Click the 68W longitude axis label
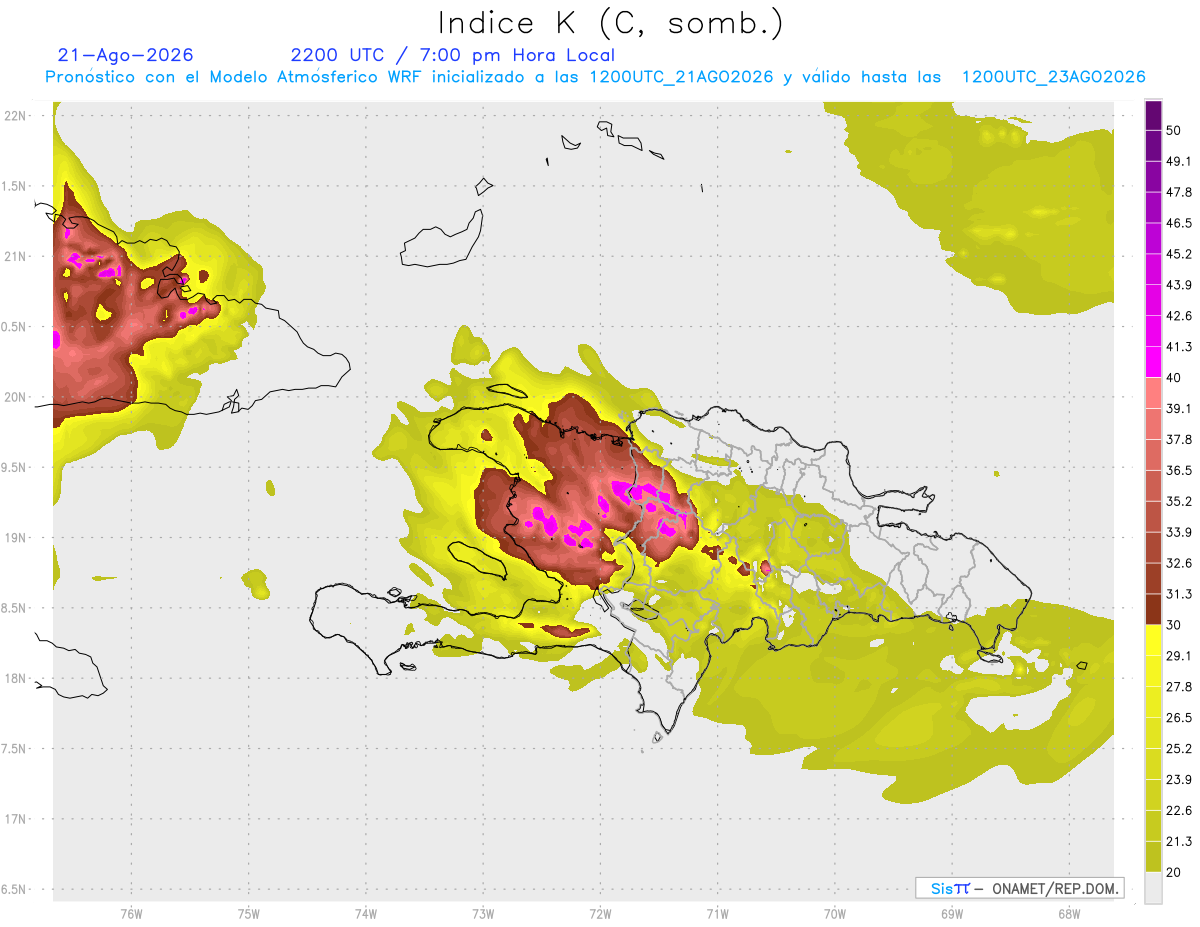 pos(1068,914)
